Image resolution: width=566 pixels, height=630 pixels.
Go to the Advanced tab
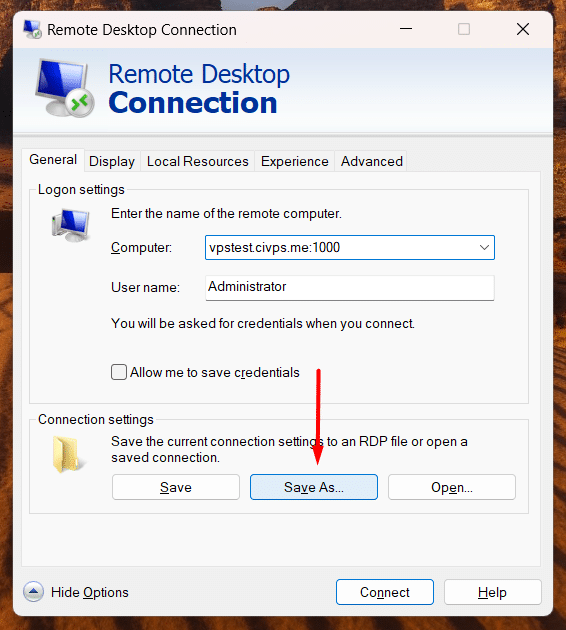click(372, 162)
